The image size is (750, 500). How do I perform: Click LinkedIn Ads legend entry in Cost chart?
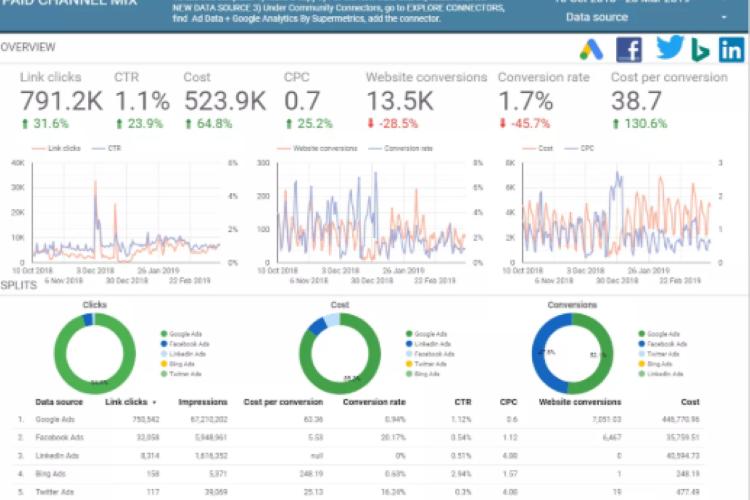tap(428, 344)
